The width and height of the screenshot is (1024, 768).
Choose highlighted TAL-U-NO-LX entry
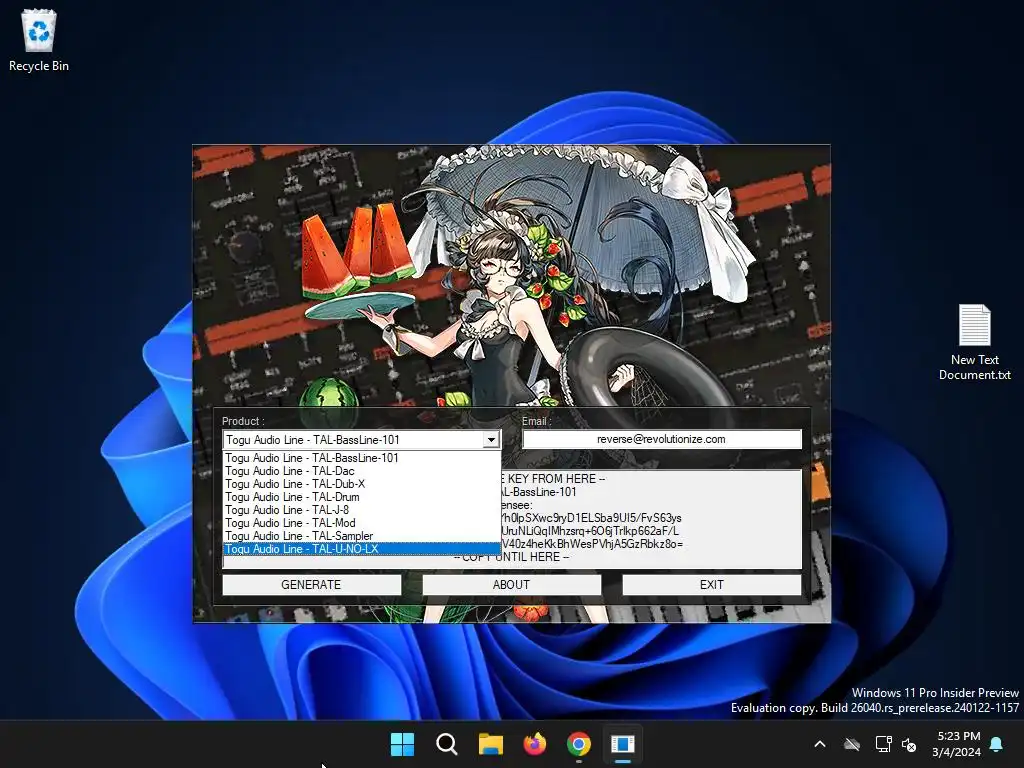coord(362,549)
